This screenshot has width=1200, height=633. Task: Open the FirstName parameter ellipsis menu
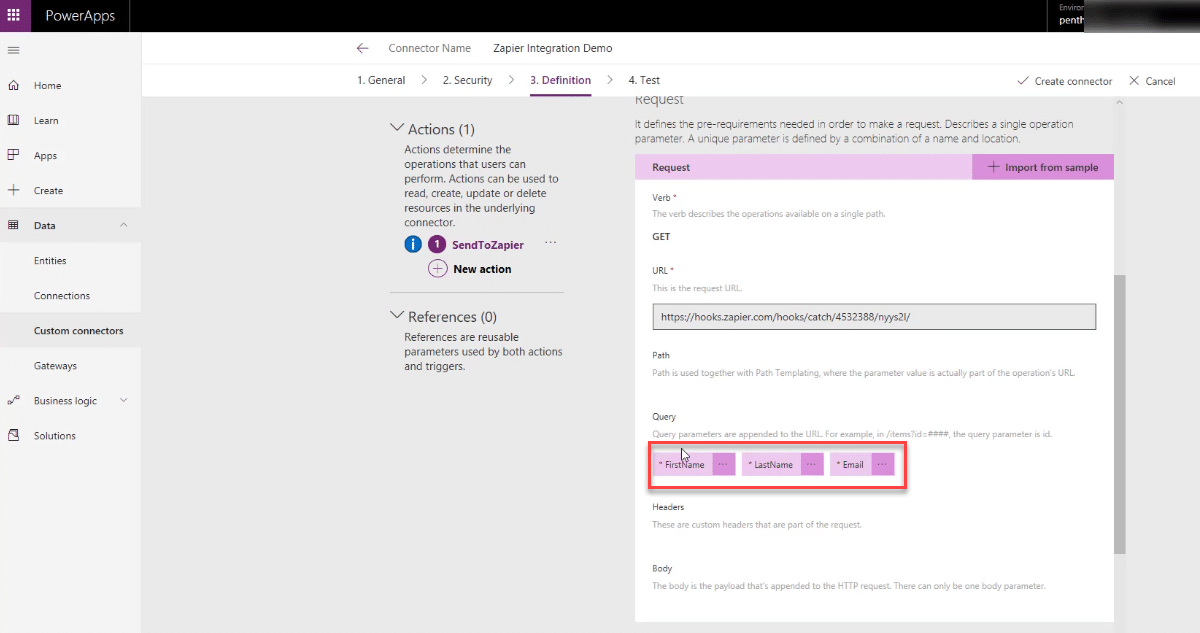(723, 465)
